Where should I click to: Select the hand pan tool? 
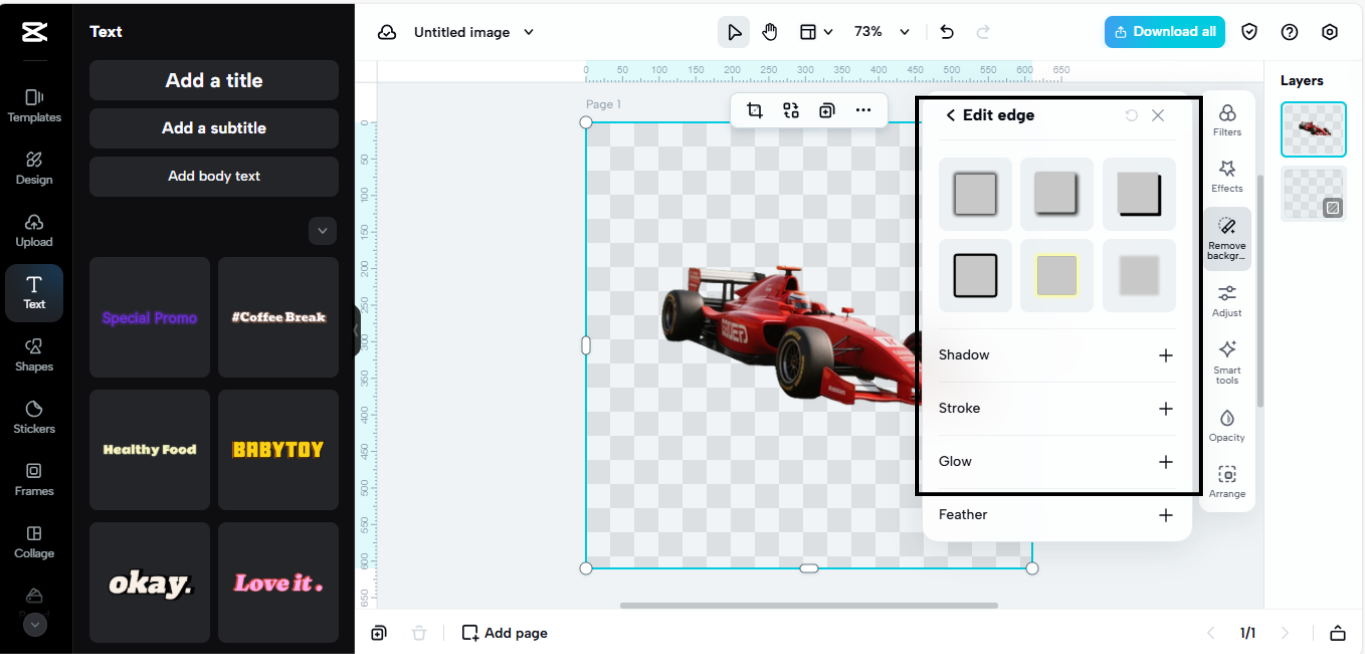769,32
